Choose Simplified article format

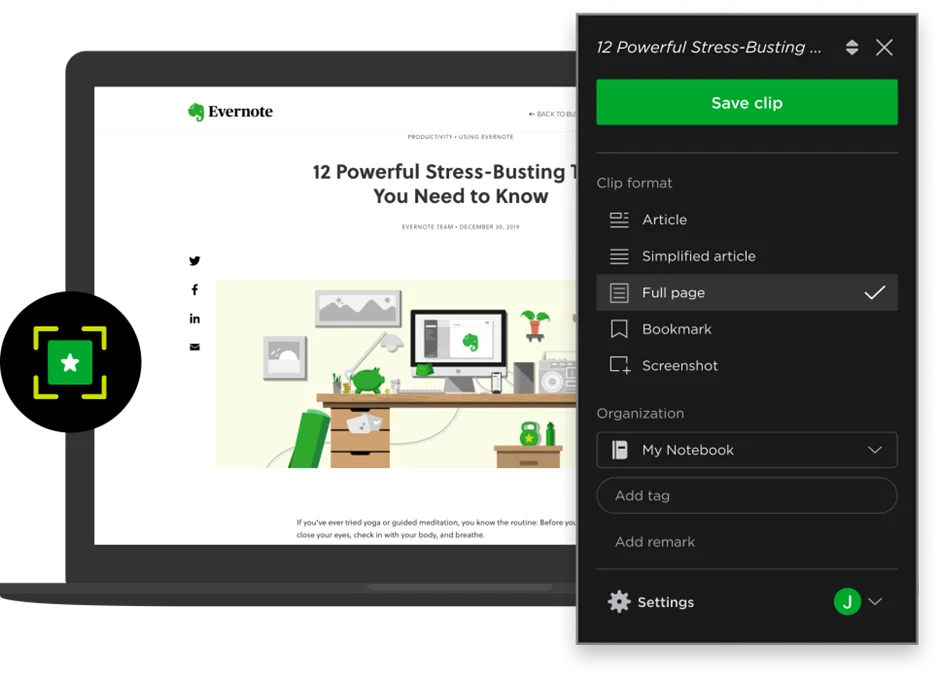[746, 257]
